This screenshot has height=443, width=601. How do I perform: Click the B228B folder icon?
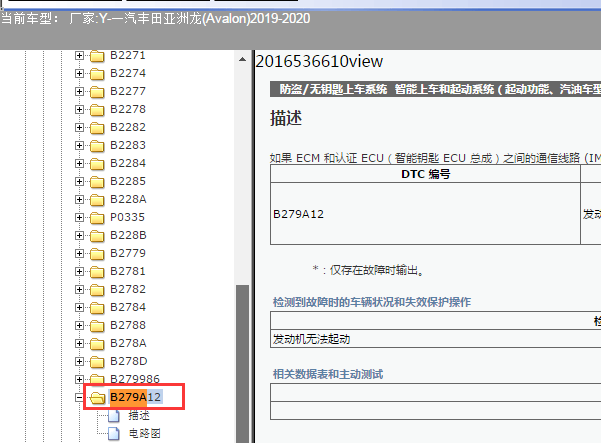point(97,236)
